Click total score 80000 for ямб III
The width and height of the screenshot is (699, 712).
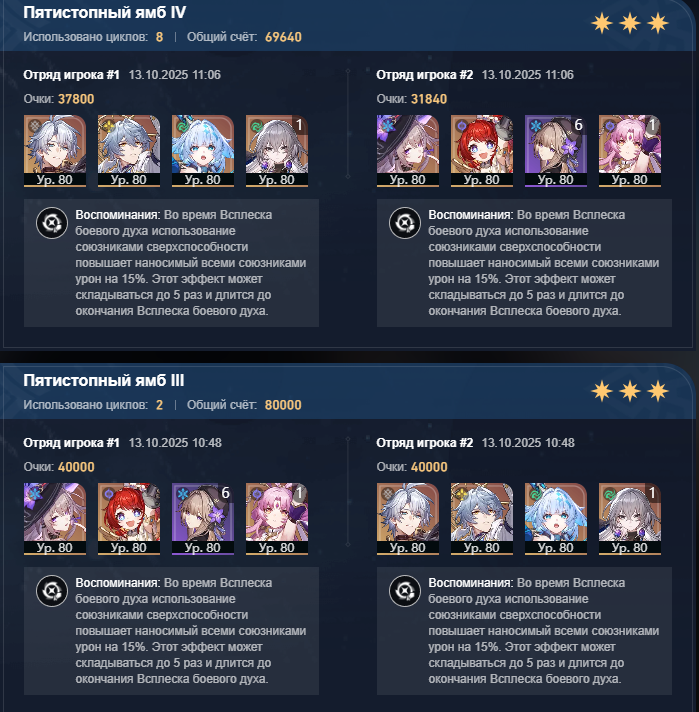coord(283,405)
